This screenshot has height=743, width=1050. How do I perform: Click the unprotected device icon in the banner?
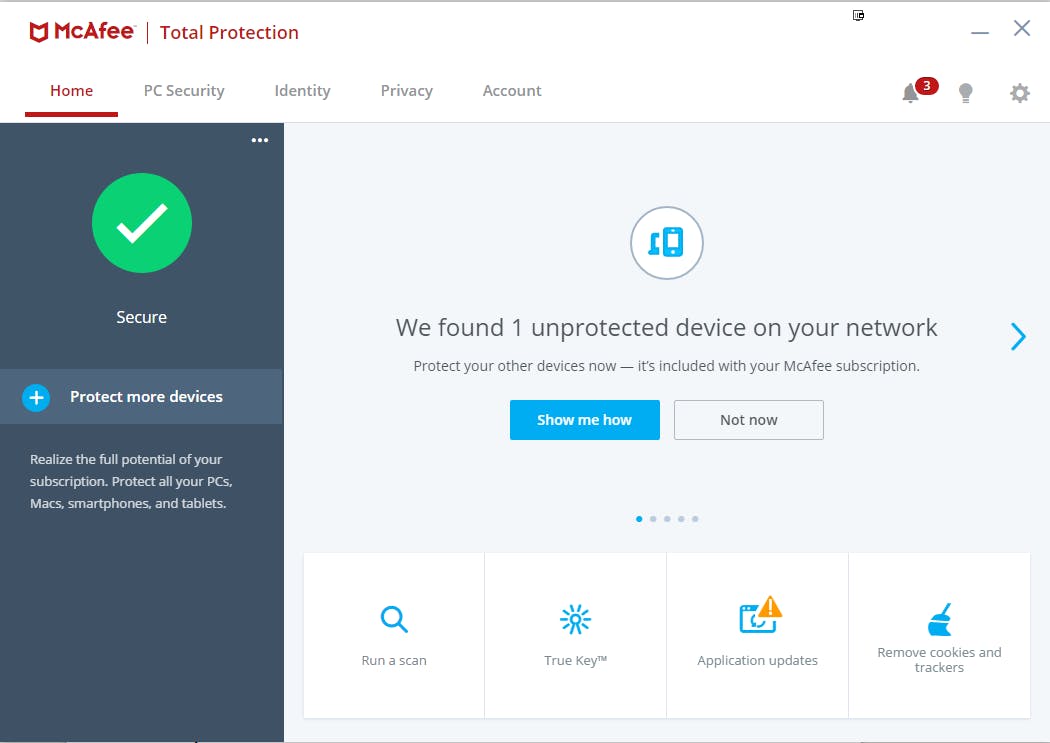coord(667,243)
